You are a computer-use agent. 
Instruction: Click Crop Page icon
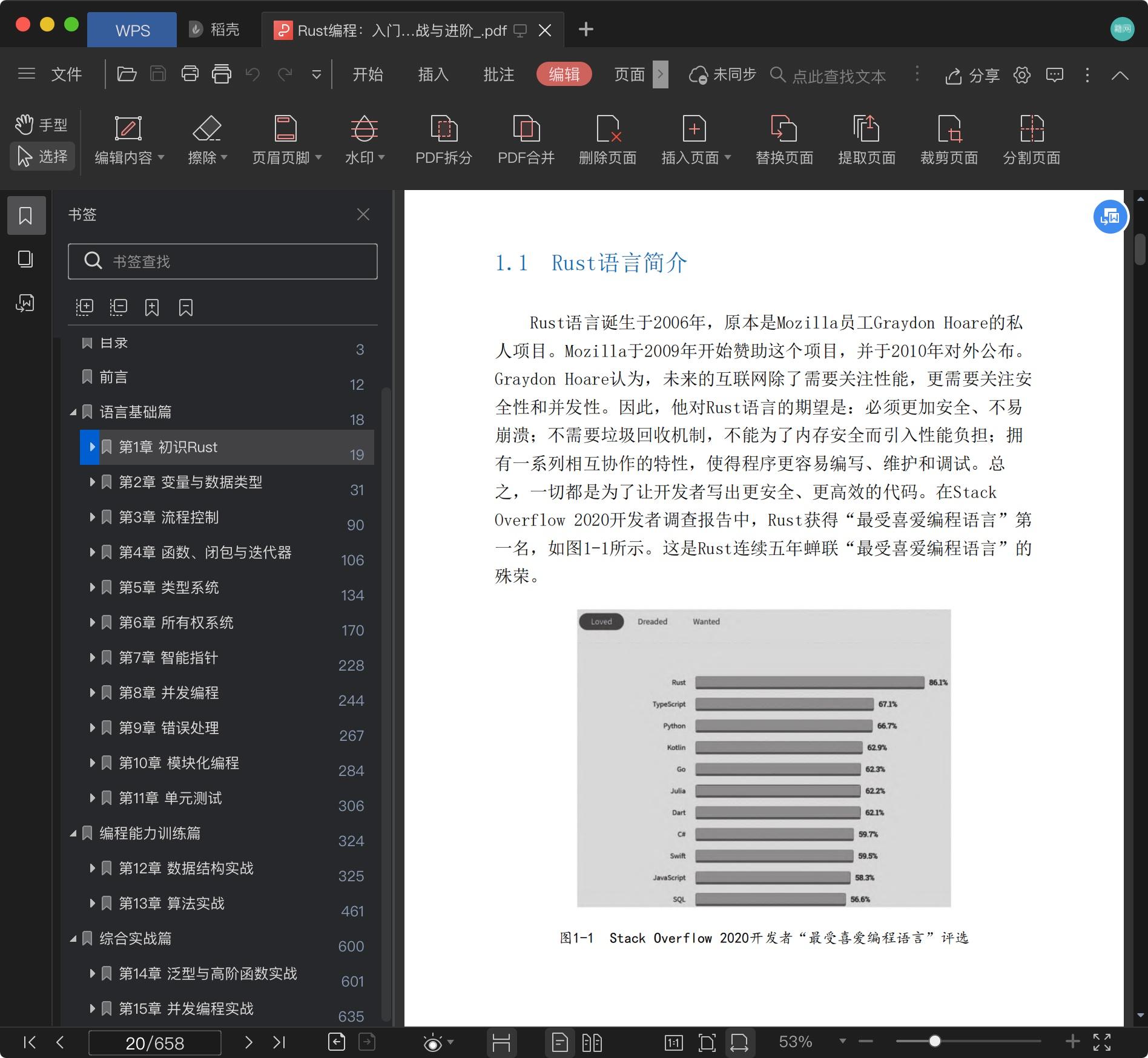pos(949,128)
